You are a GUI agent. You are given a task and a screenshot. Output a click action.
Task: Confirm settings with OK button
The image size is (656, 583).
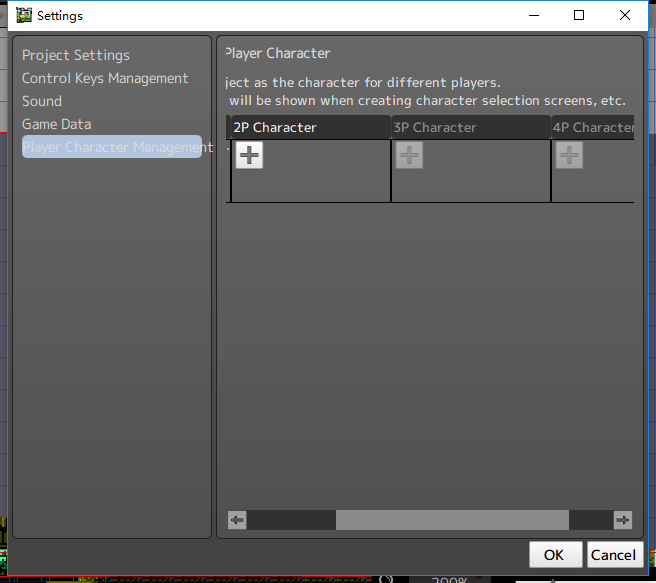tap(555, 555)
